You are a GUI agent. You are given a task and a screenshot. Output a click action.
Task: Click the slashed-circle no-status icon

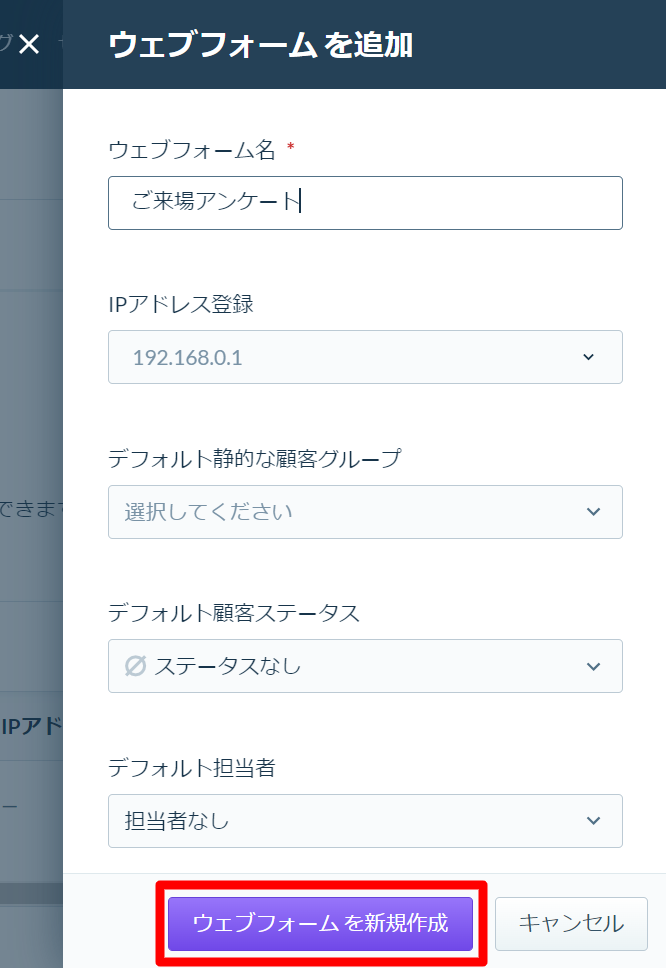[x=135, y=666]
